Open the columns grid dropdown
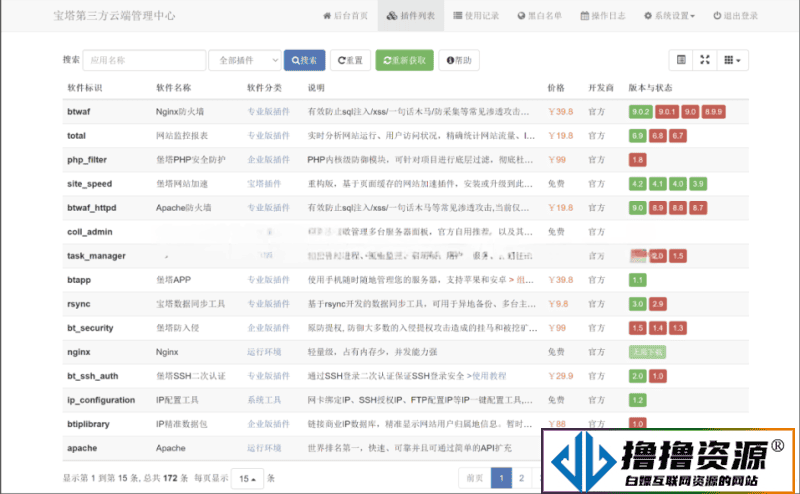 733,60
